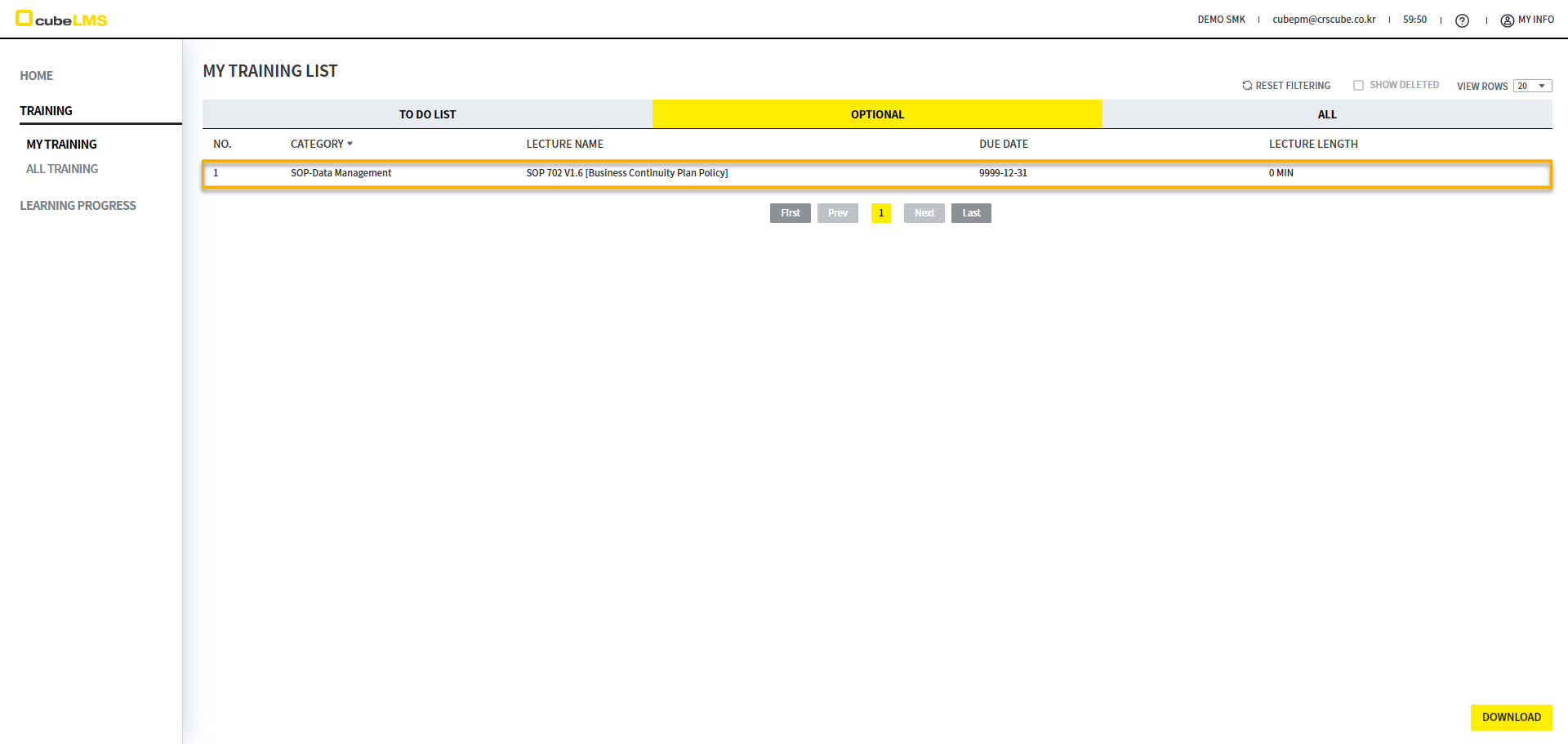Open Home in the sidebar

tap(37, 76)
